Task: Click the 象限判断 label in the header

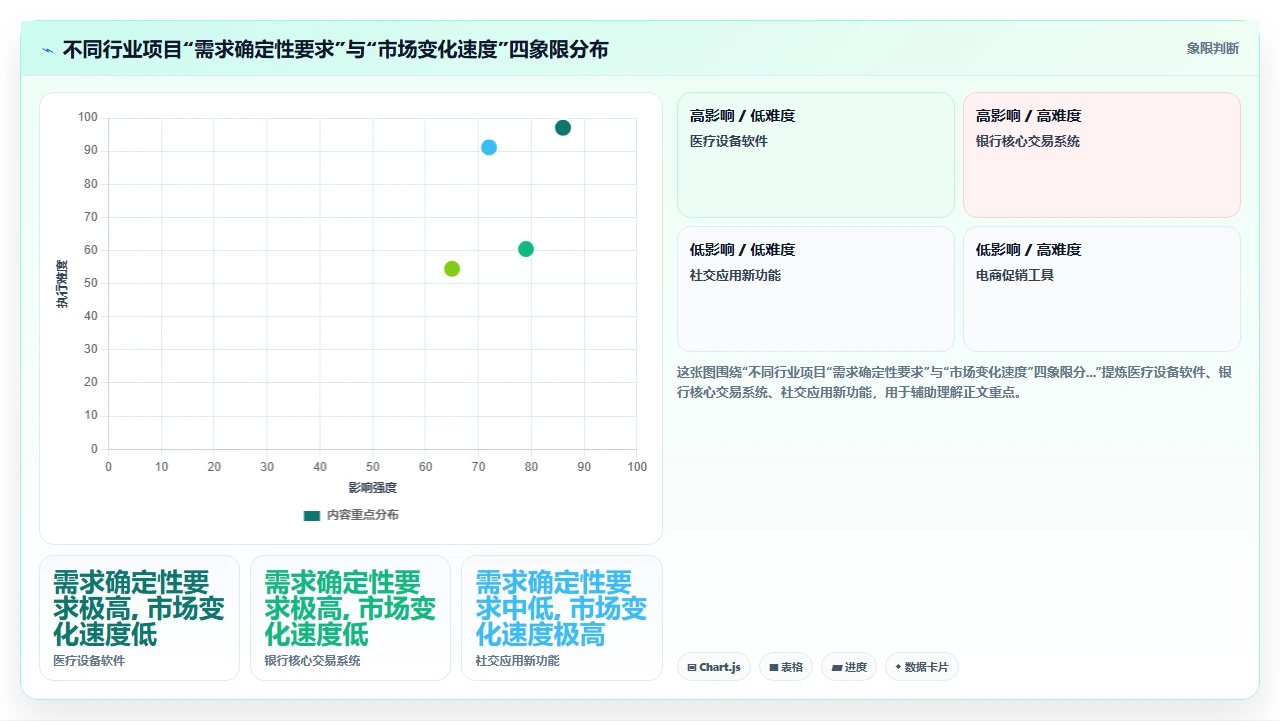Action: tap(1213, 48)
